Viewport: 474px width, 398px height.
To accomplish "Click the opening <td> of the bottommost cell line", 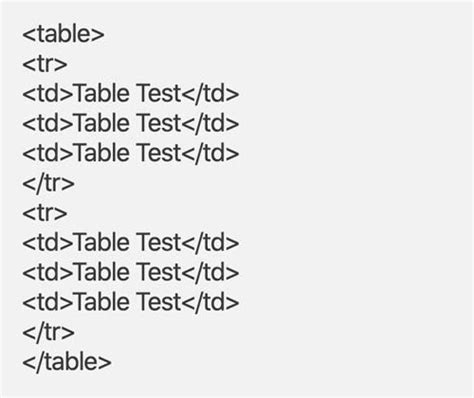I will point(48,302).
